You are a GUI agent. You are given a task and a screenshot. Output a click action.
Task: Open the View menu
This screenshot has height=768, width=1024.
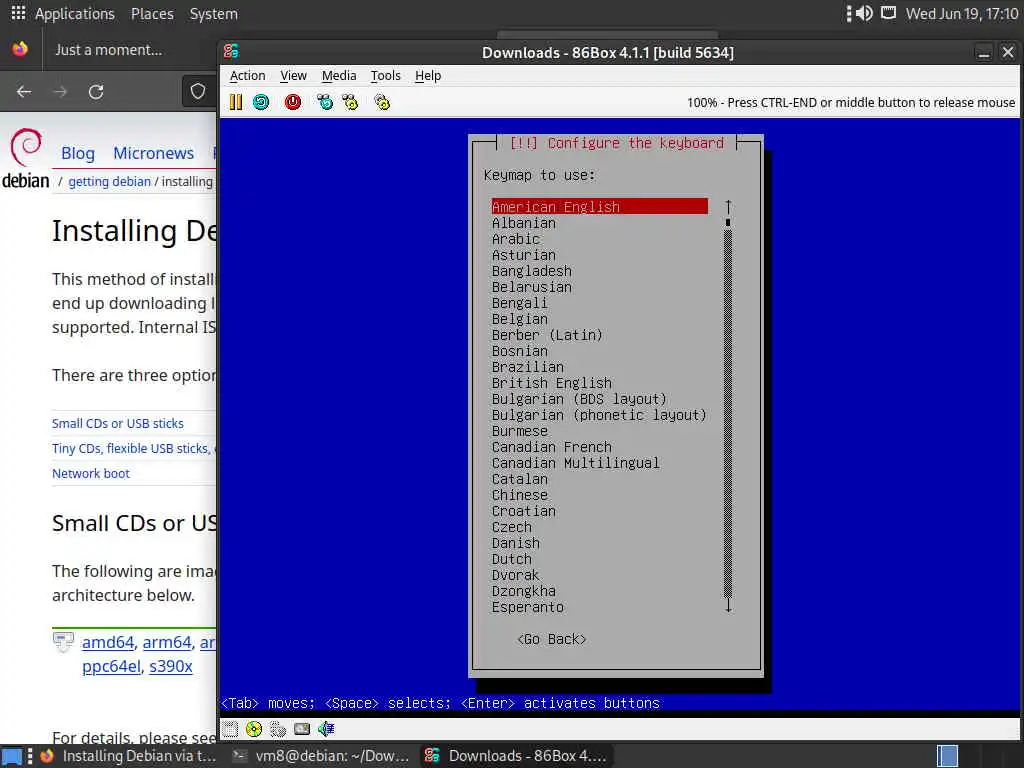pos(293,76)
